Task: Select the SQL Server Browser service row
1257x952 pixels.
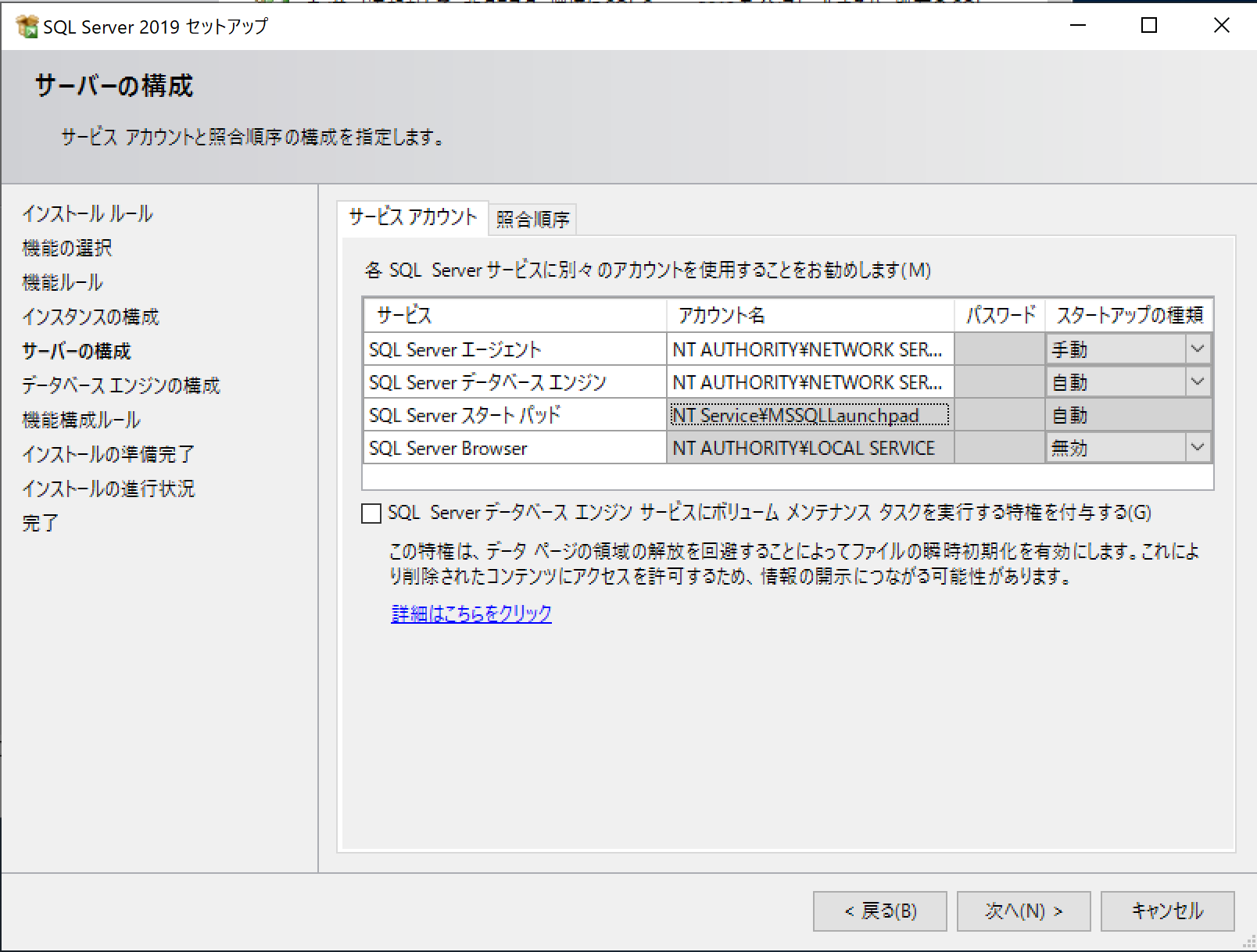Action: 514,448
